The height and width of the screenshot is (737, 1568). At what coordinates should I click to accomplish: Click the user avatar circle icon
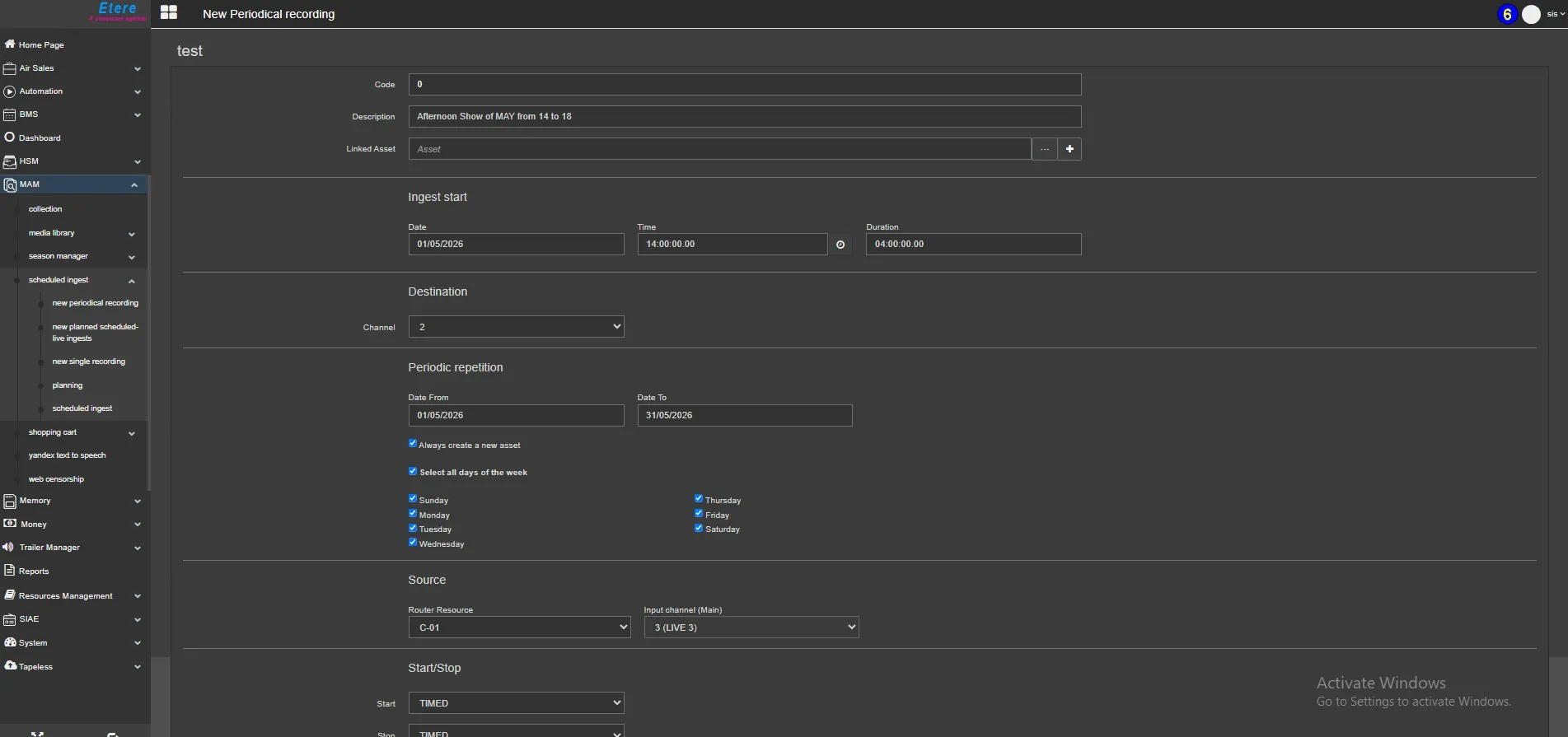(x=1531, y=14)
